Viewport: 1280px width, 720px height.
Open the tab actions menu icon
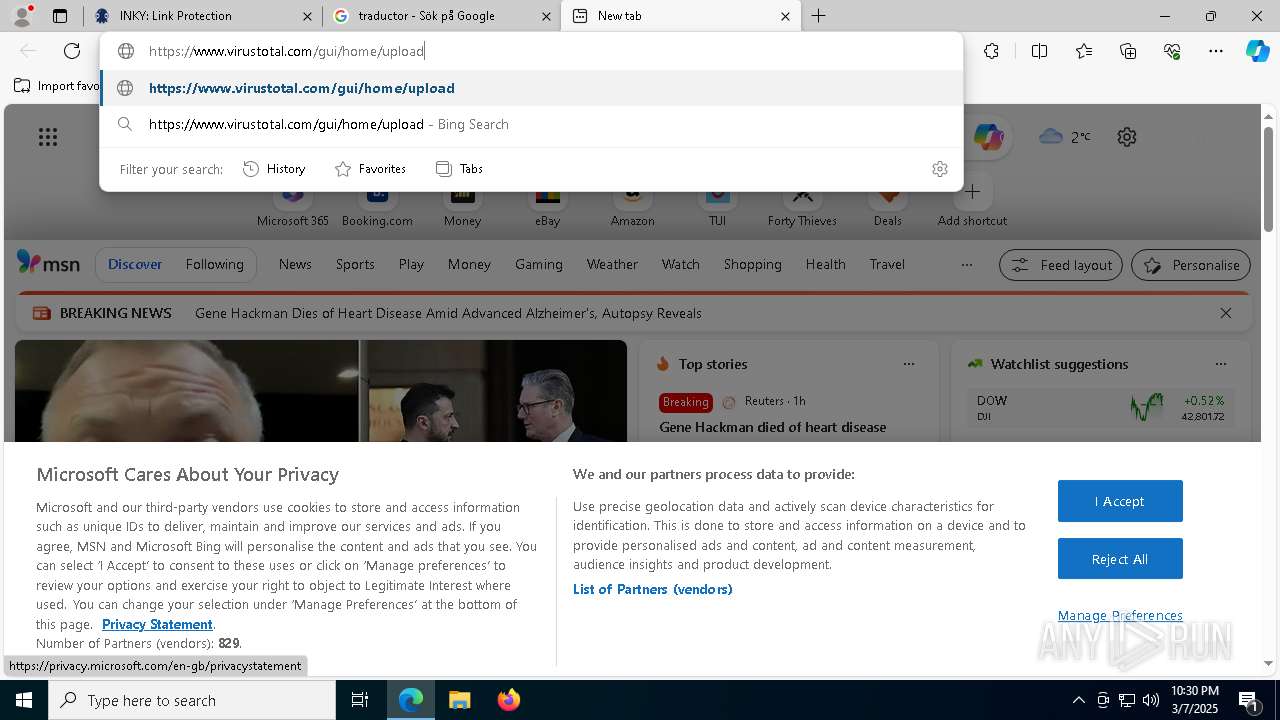pos(60,16)
